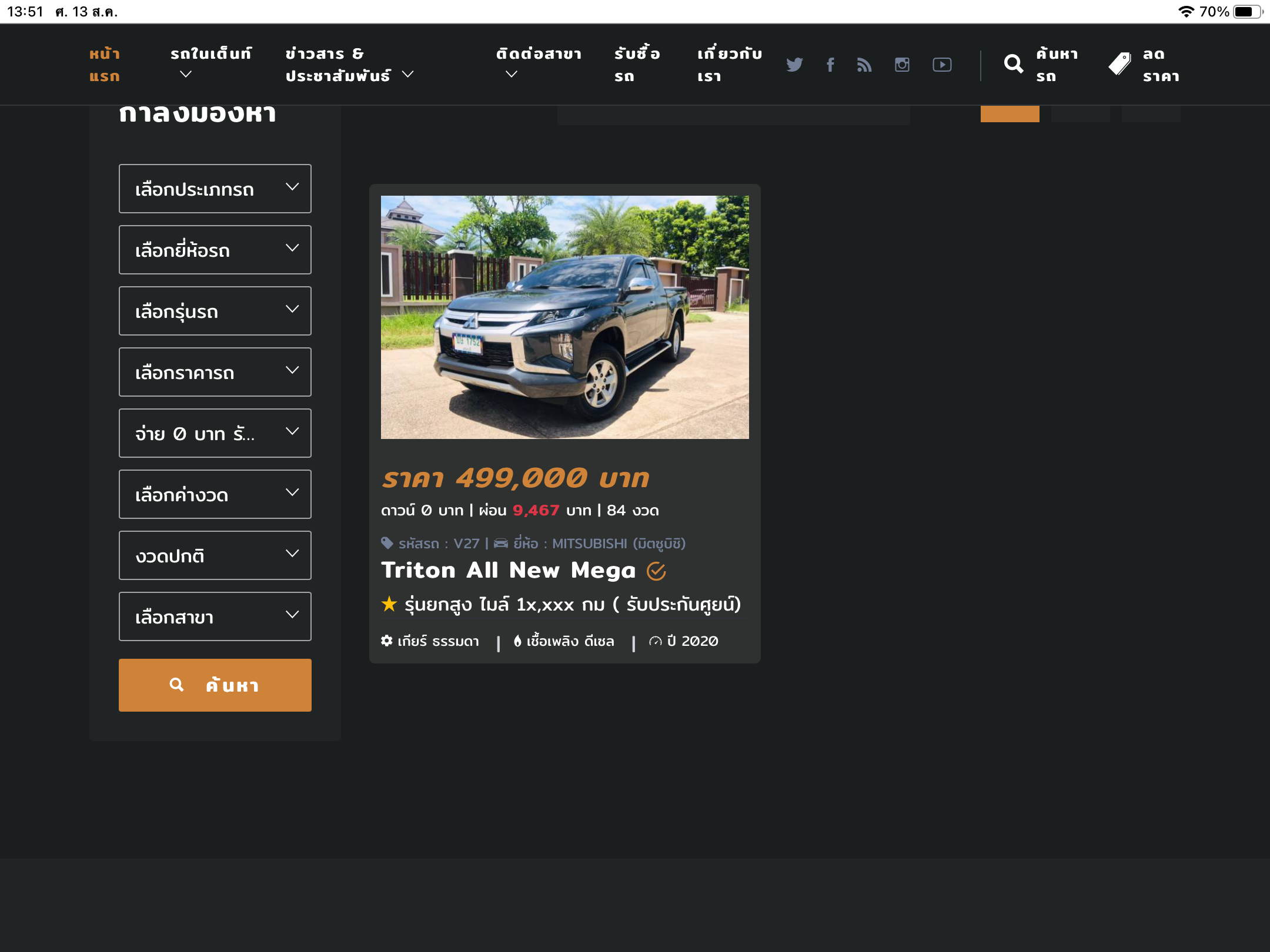Click the magnifier search car icon
This screenshot has width=1270, height=952.
pyautogui.click(x=1013, y=64)
